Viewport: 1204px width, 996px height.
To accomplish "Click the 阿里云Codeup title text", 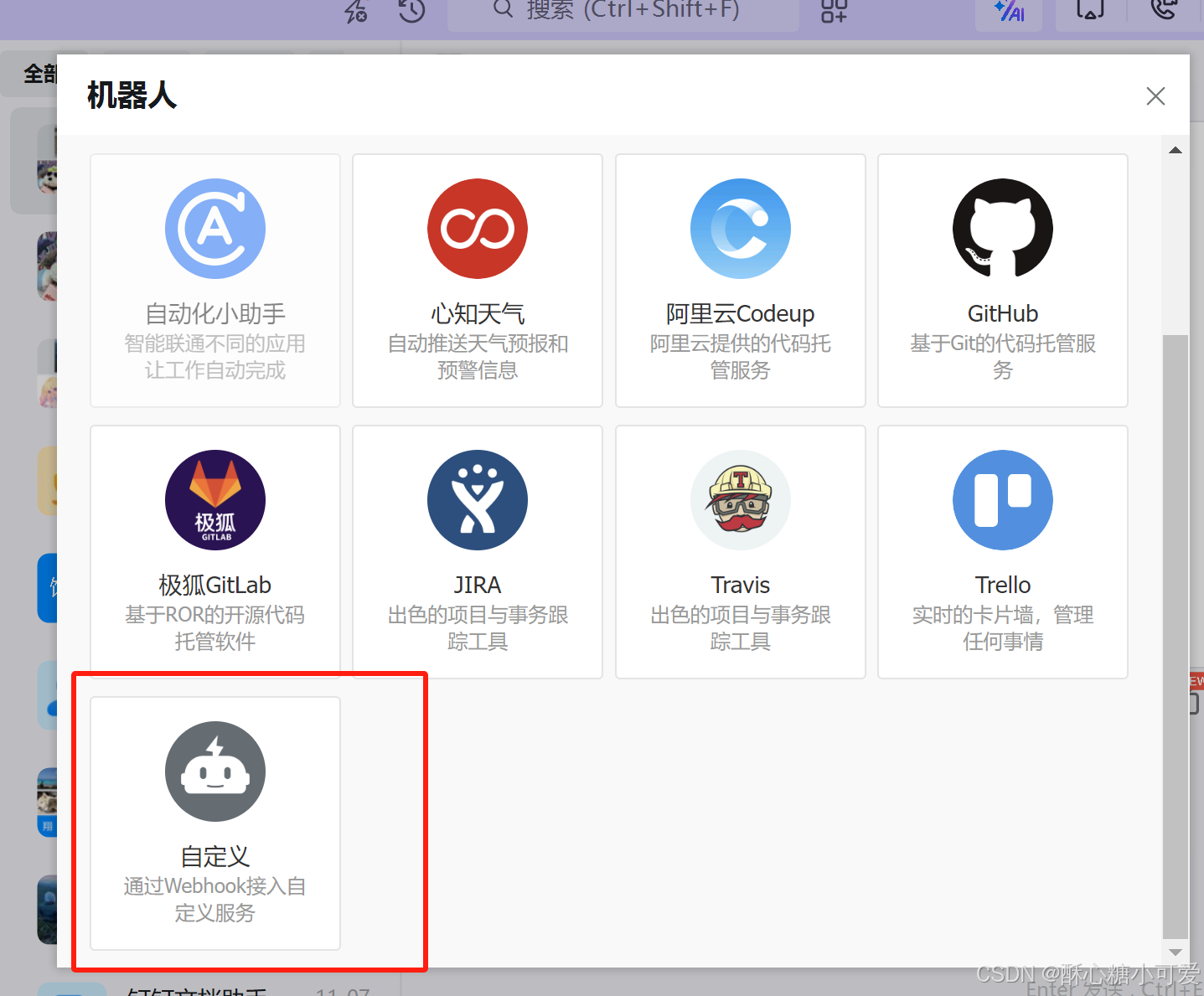I will (x=741, y=314).
